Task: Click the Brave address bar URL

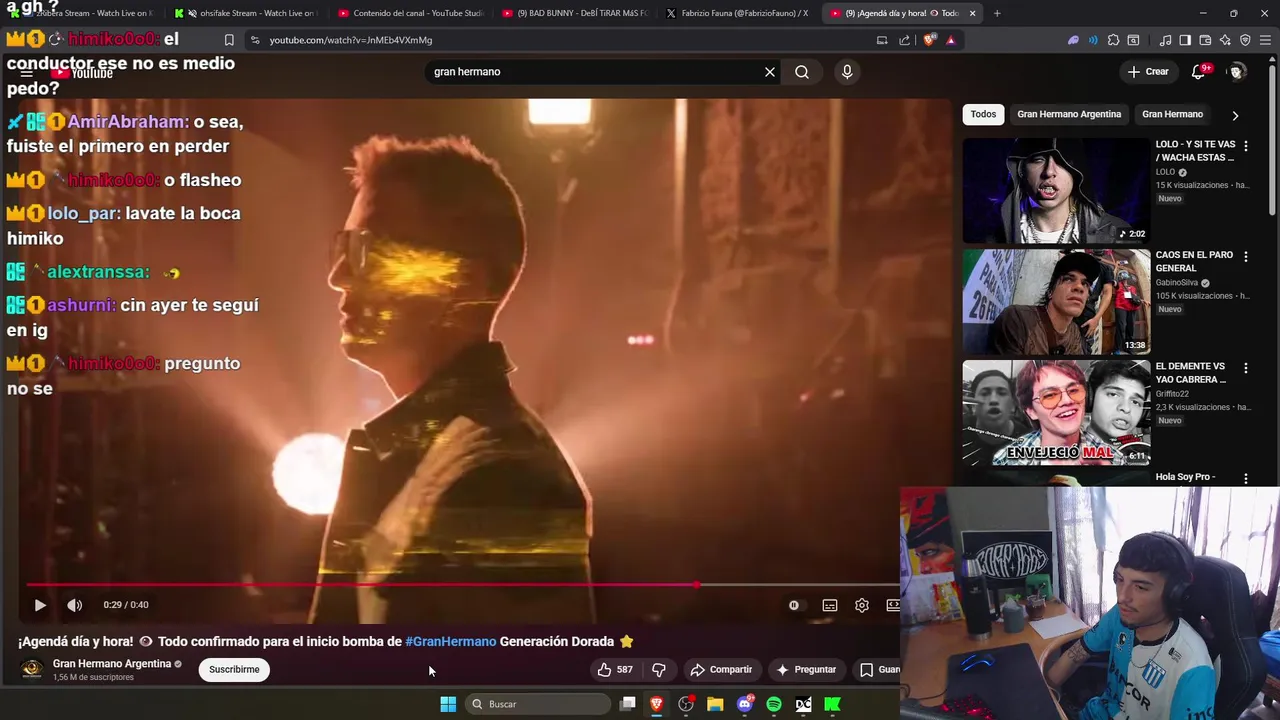Action: (x=351, y=40)
